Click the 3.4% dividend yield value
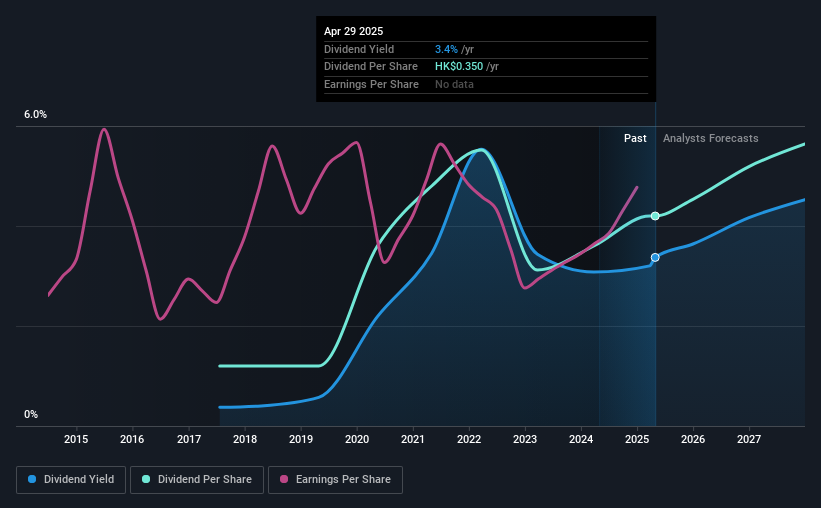Image resolution: width=821 pixels, height=508 pixels. click(446, 49)
